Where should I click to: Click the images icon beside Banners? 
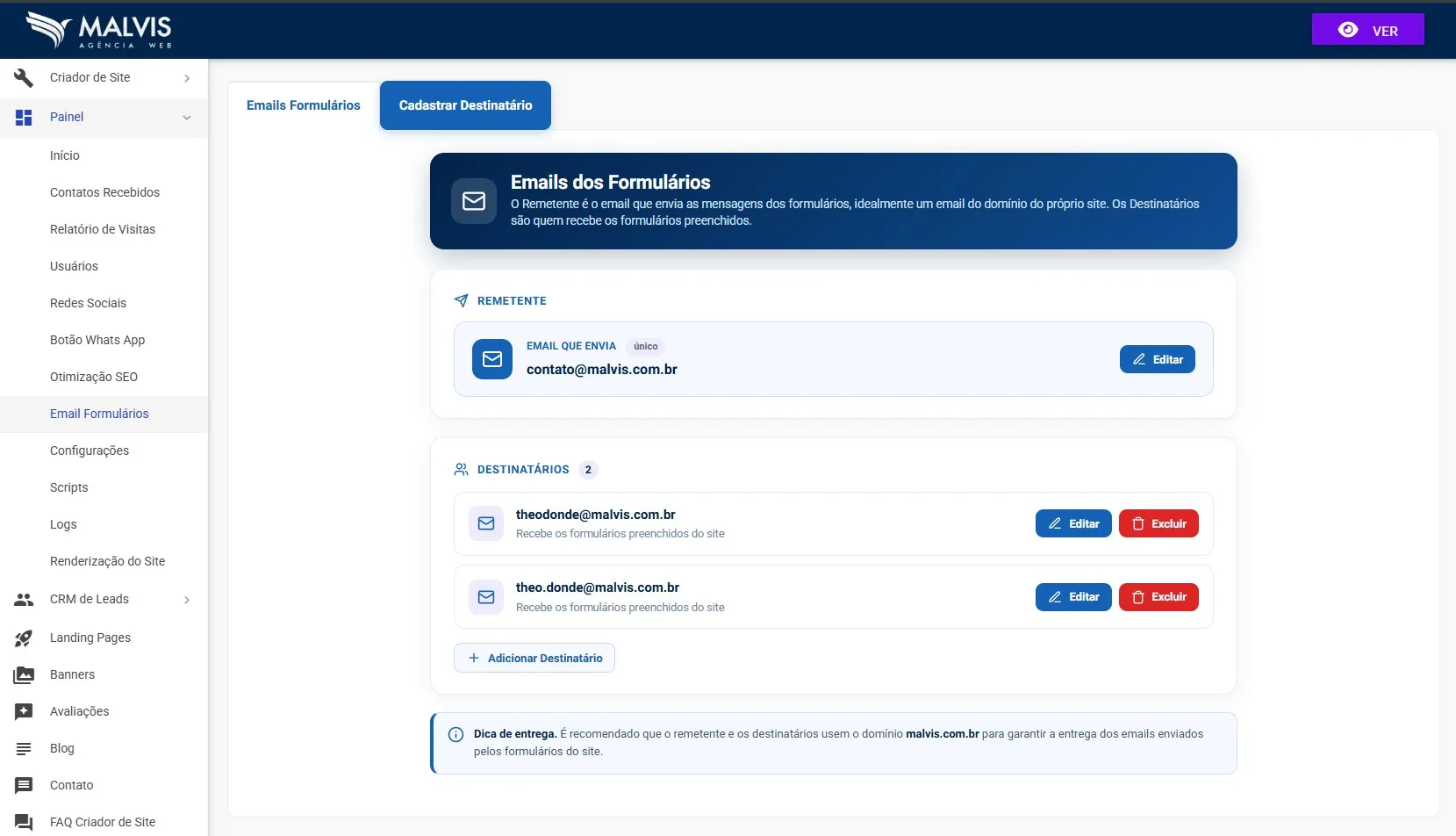click(x=24, y=674)
